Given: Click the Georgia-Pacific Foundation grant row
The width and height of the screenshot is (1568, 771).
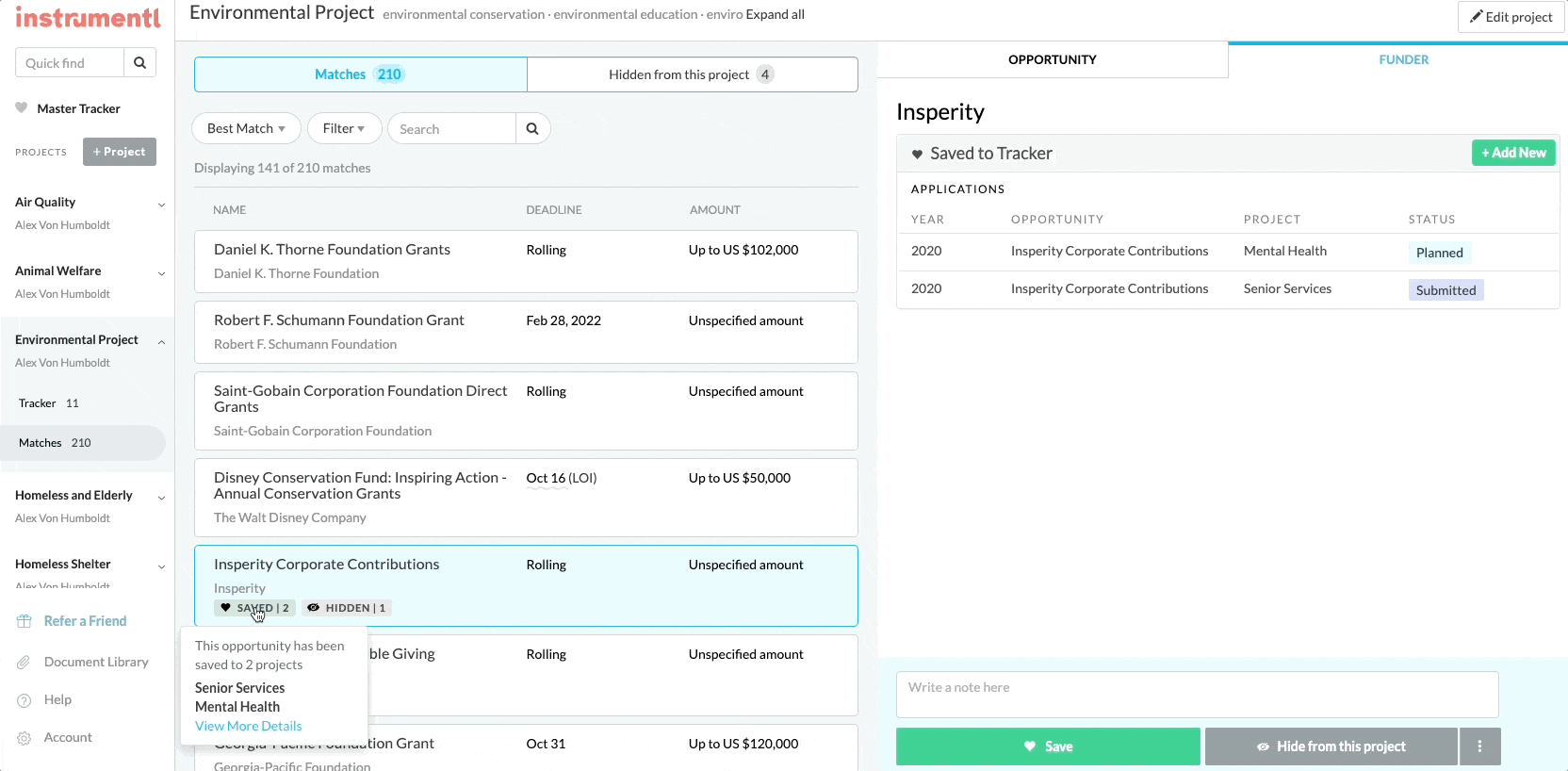Looking at the screenshot, I should 526,747.
